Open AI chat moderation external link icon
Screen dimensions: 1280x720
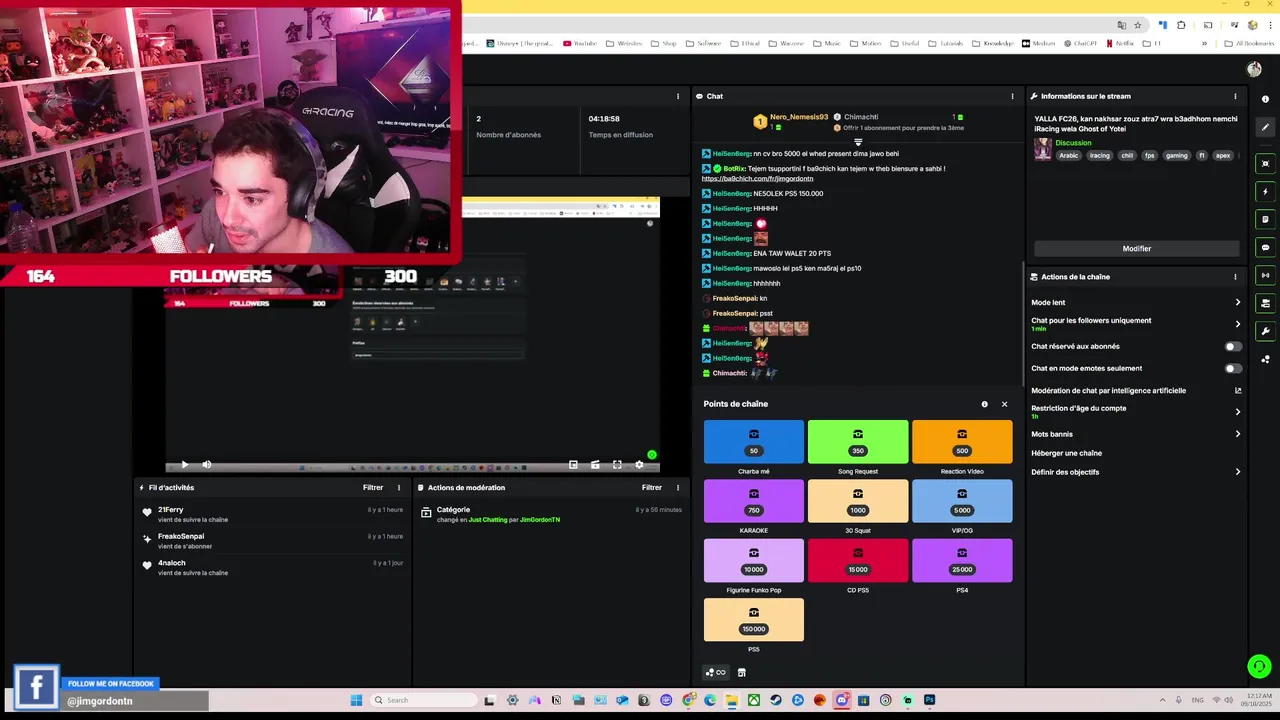1238,391
